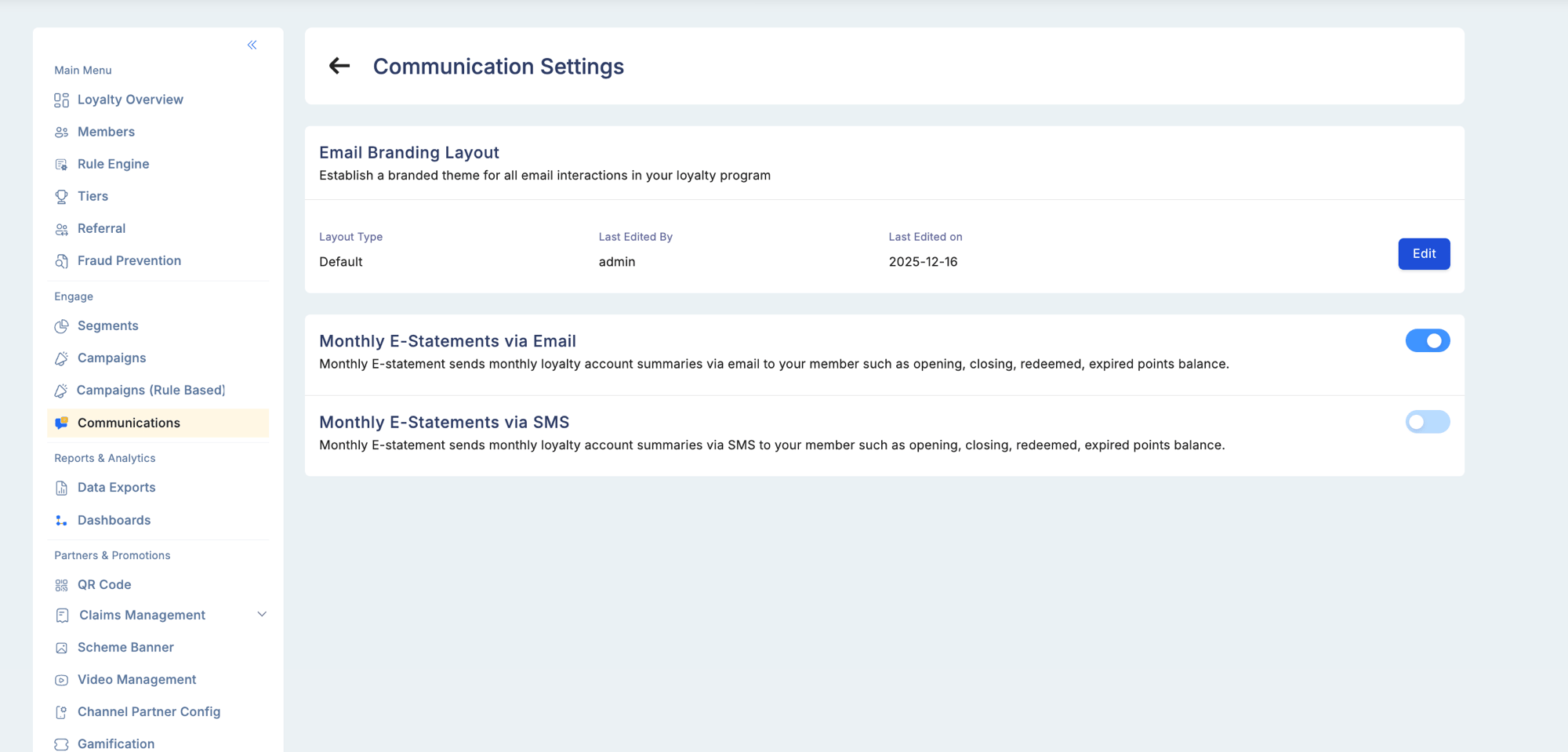
Task: Click the Campaigns (Rule Based) icon
Action: coord(60,391)
